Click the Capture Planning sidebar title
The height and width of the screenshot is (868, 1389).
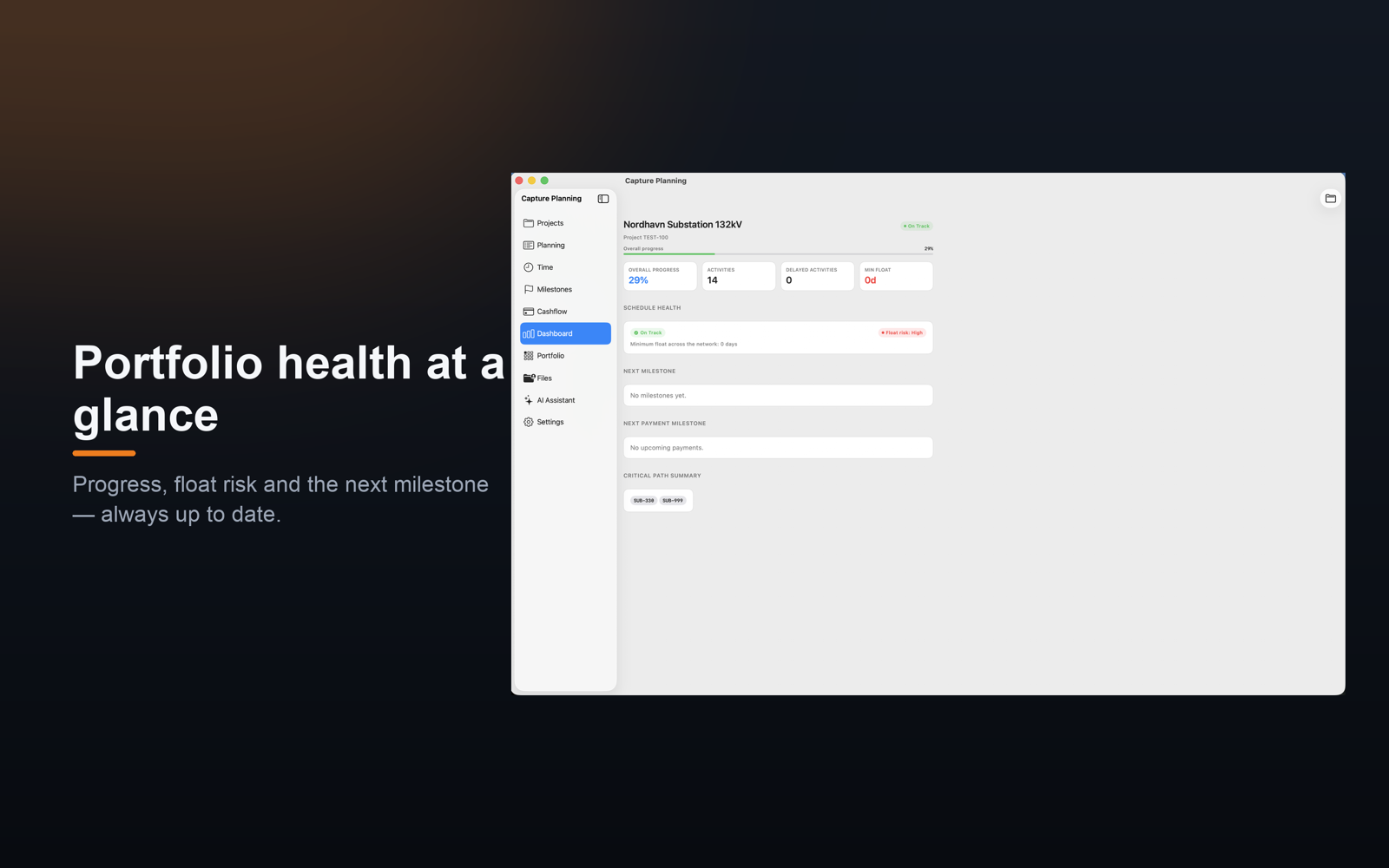[551, 199]
